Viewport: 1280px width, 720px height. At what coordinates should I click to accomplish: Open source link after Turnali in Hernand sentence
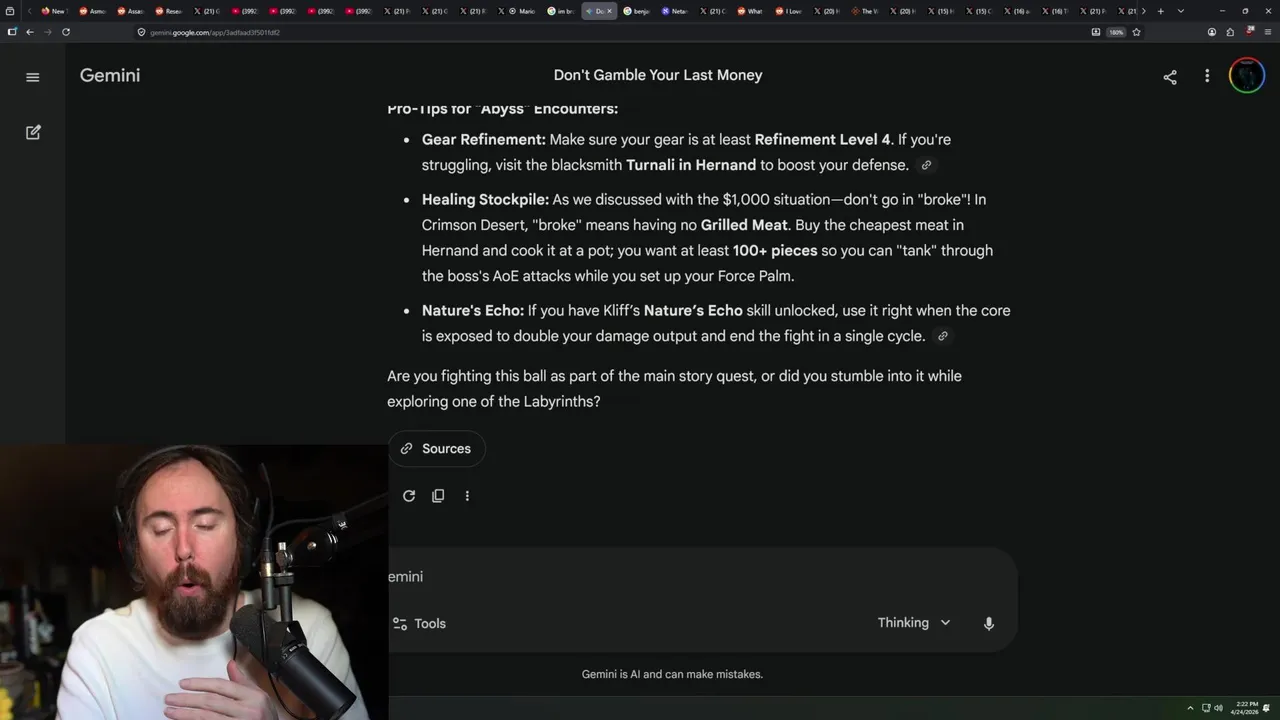926,165
